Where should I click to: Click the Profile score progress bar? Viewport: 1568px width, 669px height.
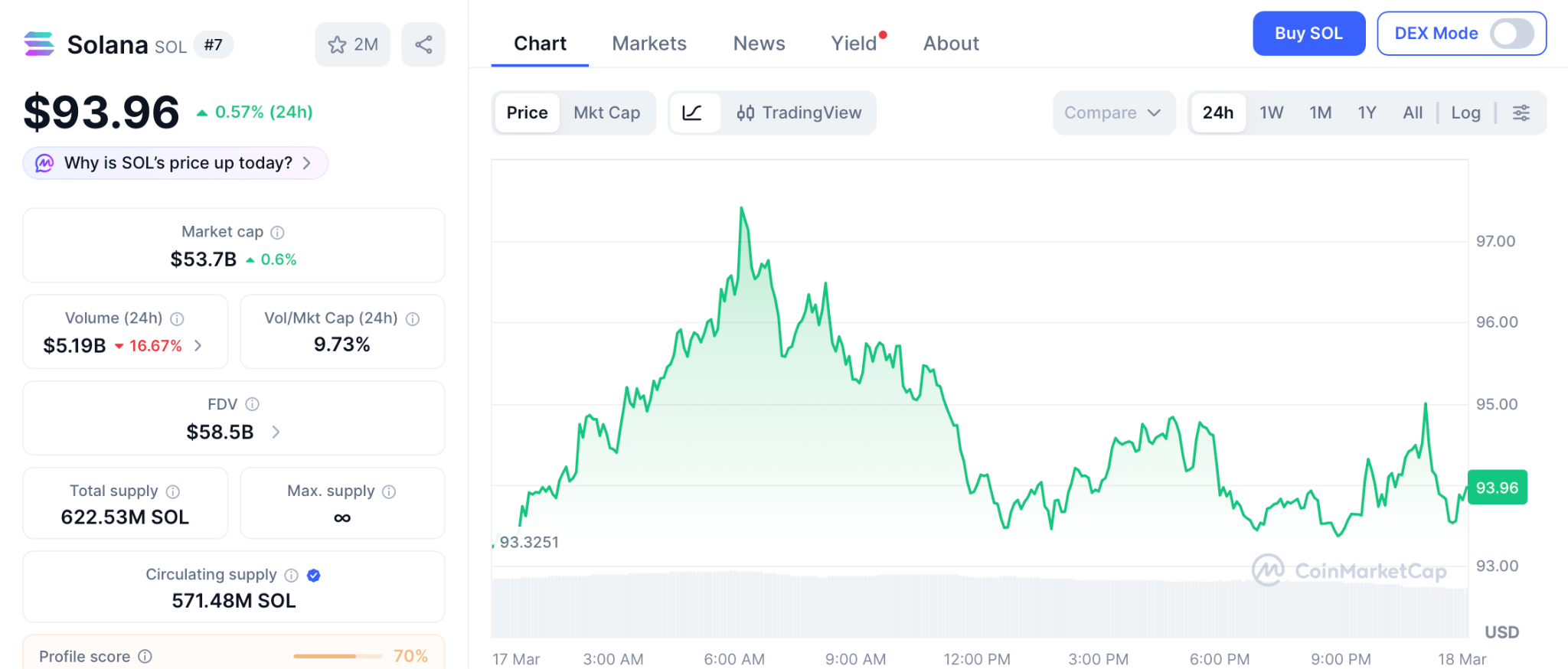point(337,657)
